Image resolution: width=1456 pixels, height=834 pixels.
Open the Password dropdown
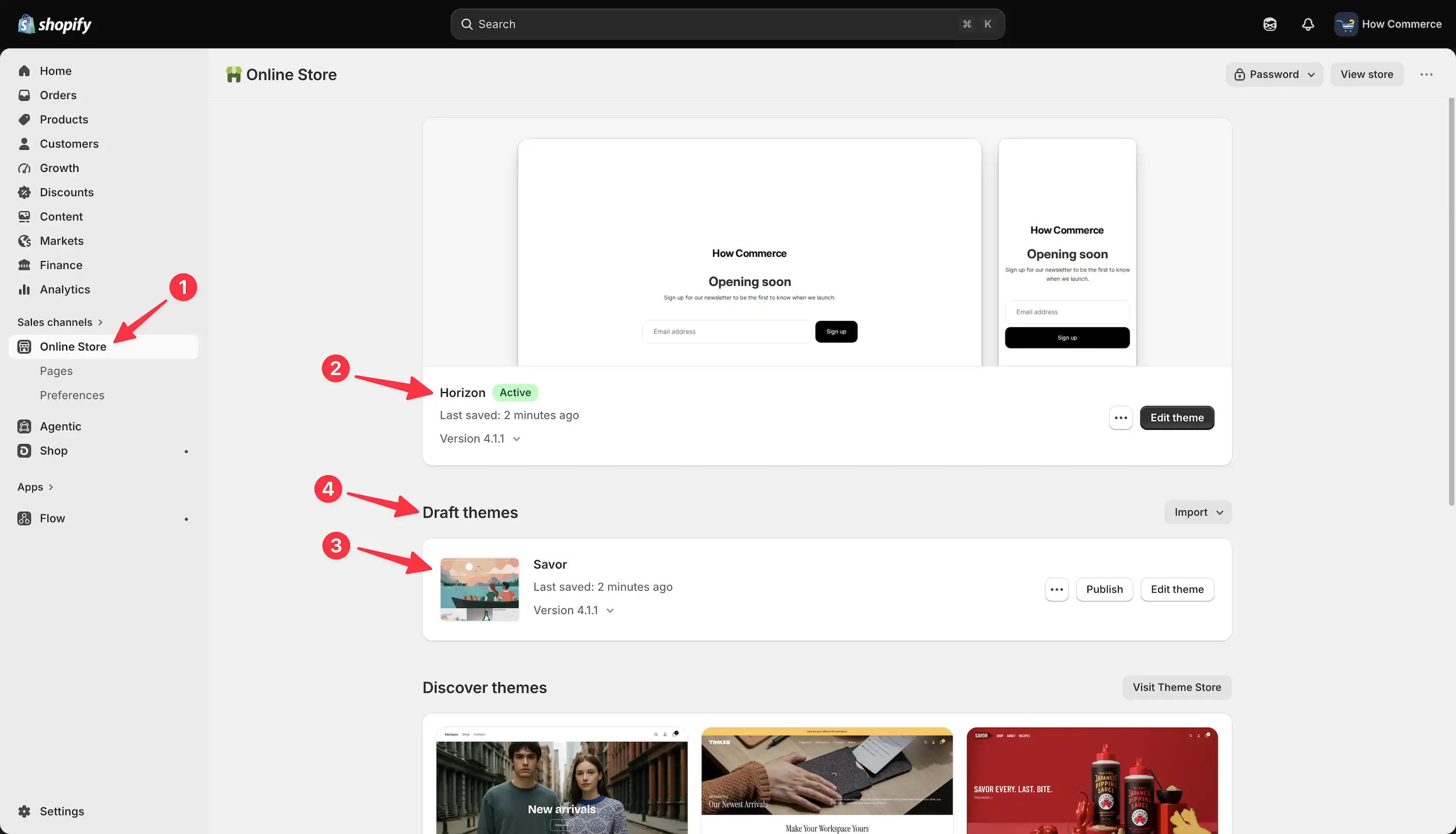[x=1274, y=74]
